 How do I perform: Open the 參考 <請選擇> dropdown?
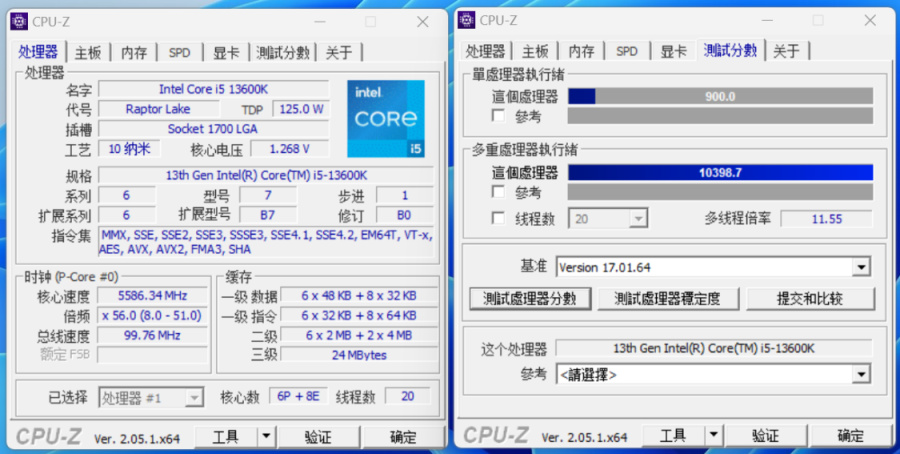tap(713, 375)
